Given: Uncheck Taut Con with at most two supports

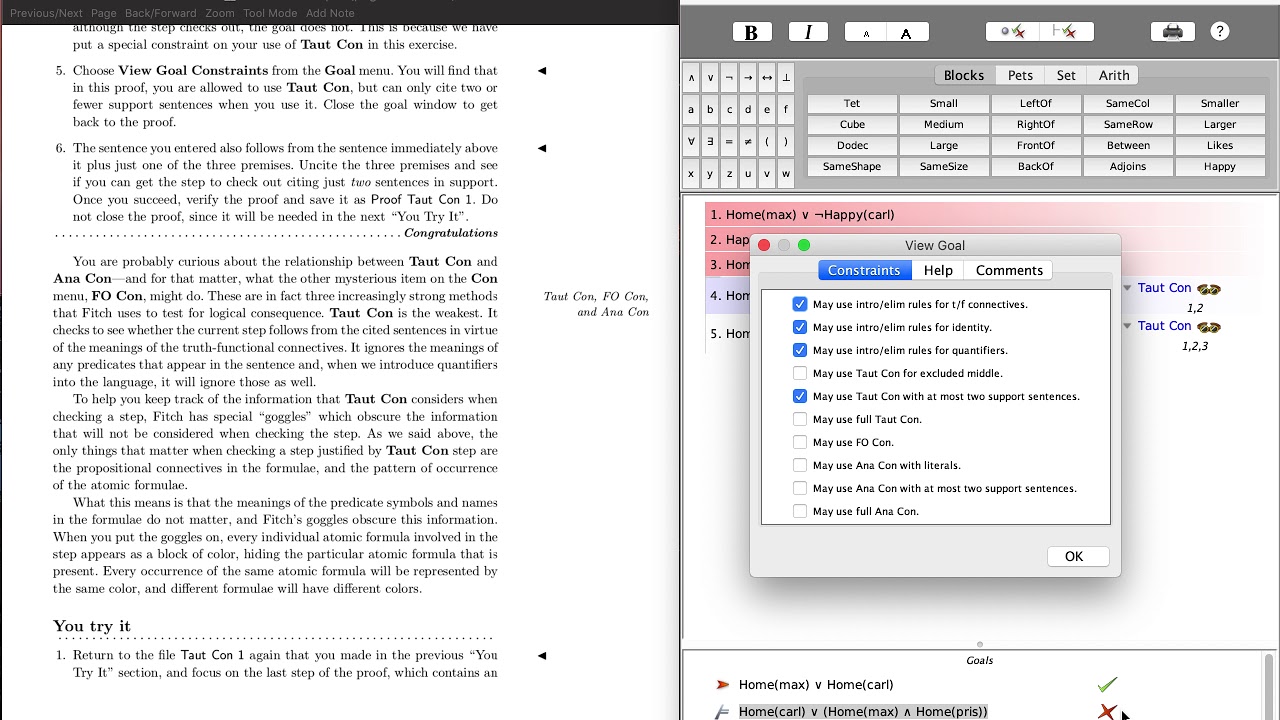Looking at the screenshot, I should pyautogui.click(x=800, y=396).
